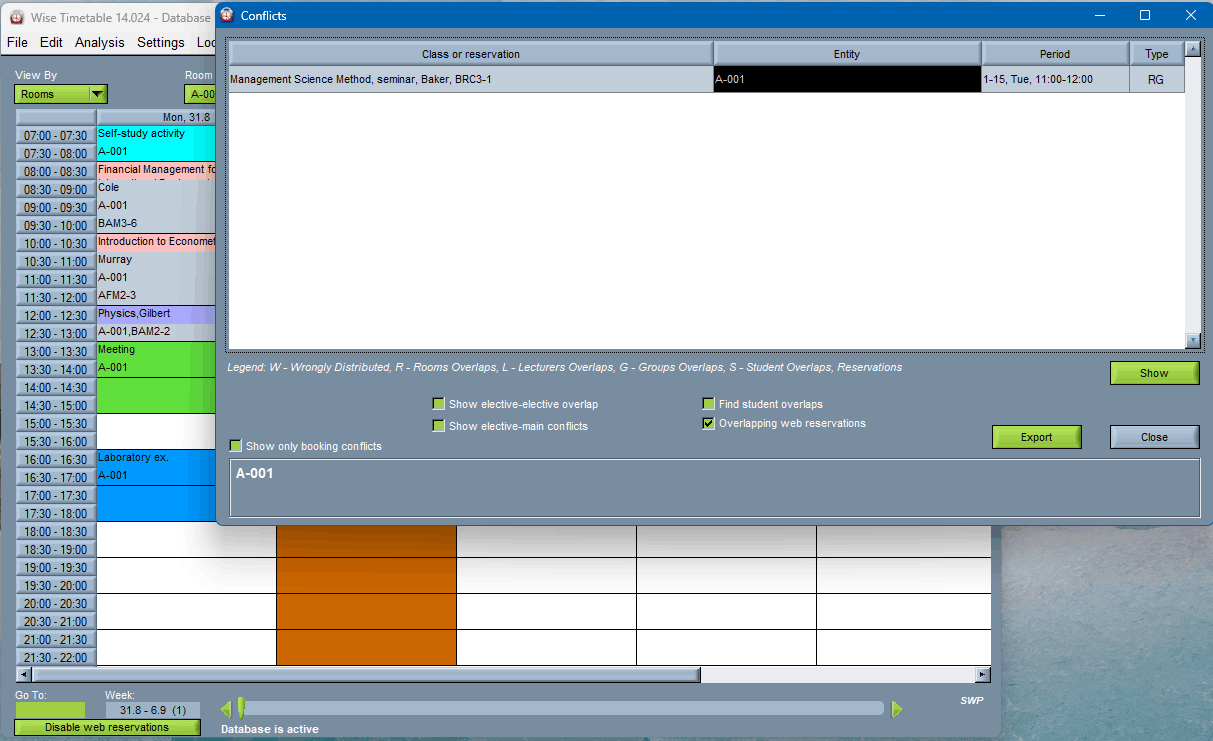Open the Settings menu
This screenshot has height=741, width=1213.
pyautogui.click(x=160, y=42)
